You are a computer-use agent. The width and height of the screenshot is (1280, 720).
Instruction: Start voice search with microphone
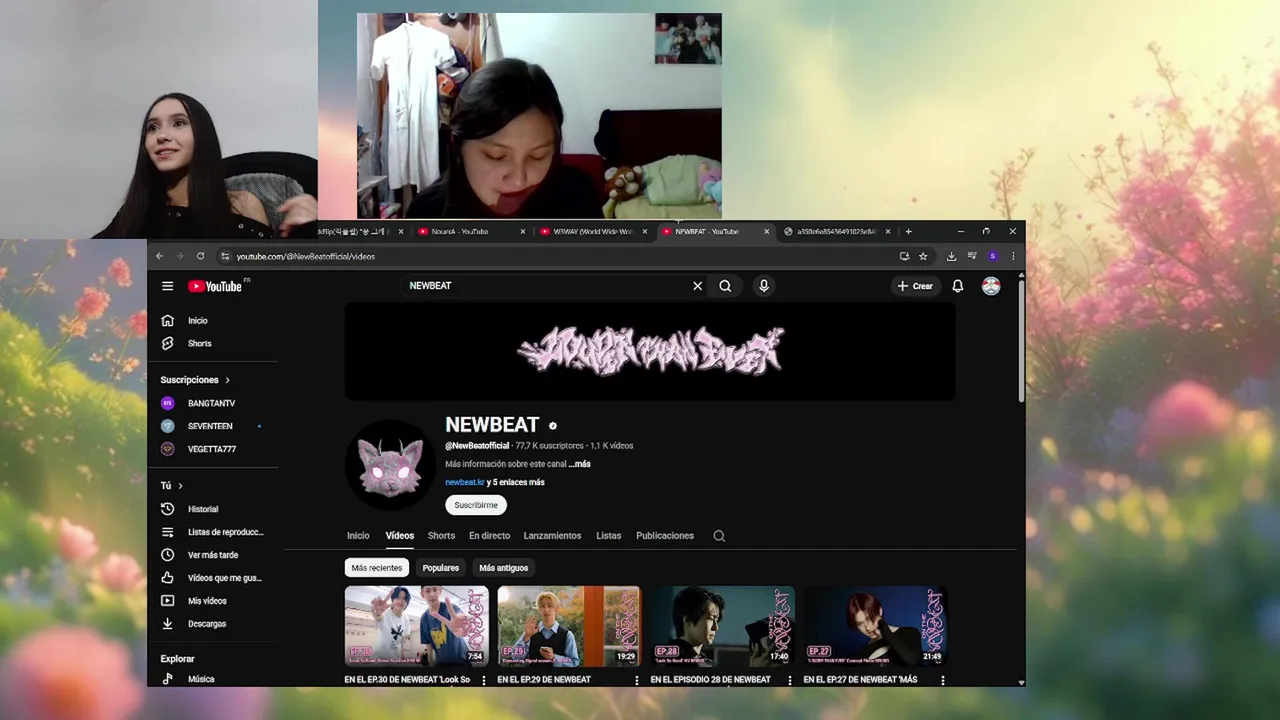(764, 286)
